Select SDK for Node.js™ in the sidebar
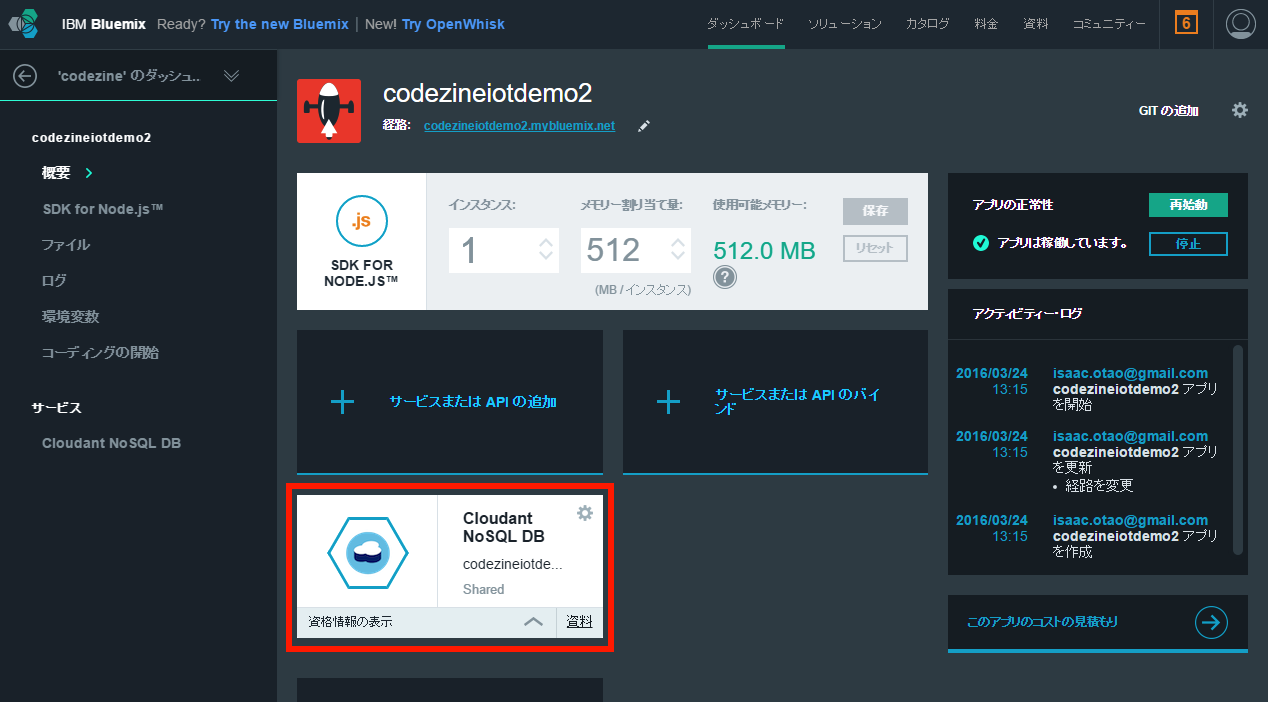 (x=102, y=209)
